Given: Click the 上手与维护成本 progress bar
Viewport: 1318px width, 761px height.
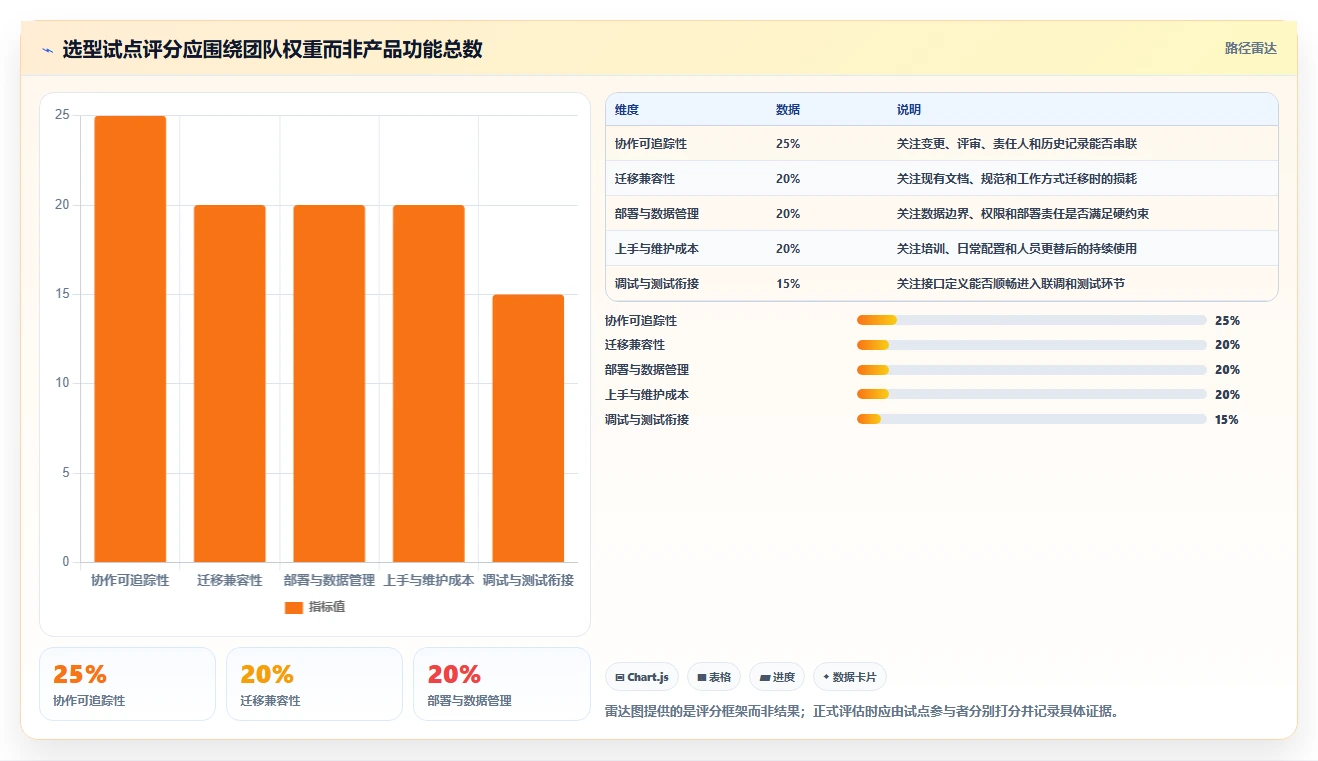Looking at the screenshot, I should click(x=1031, y=395).
